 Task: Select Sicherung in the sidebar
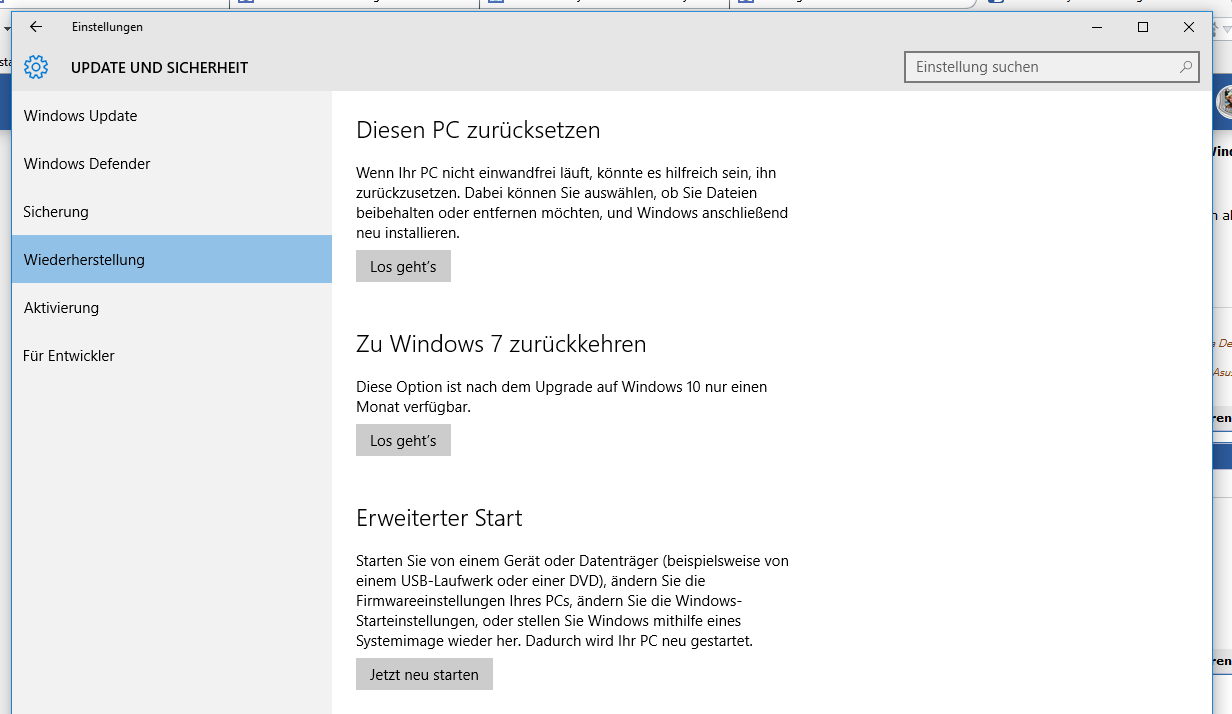172,212
